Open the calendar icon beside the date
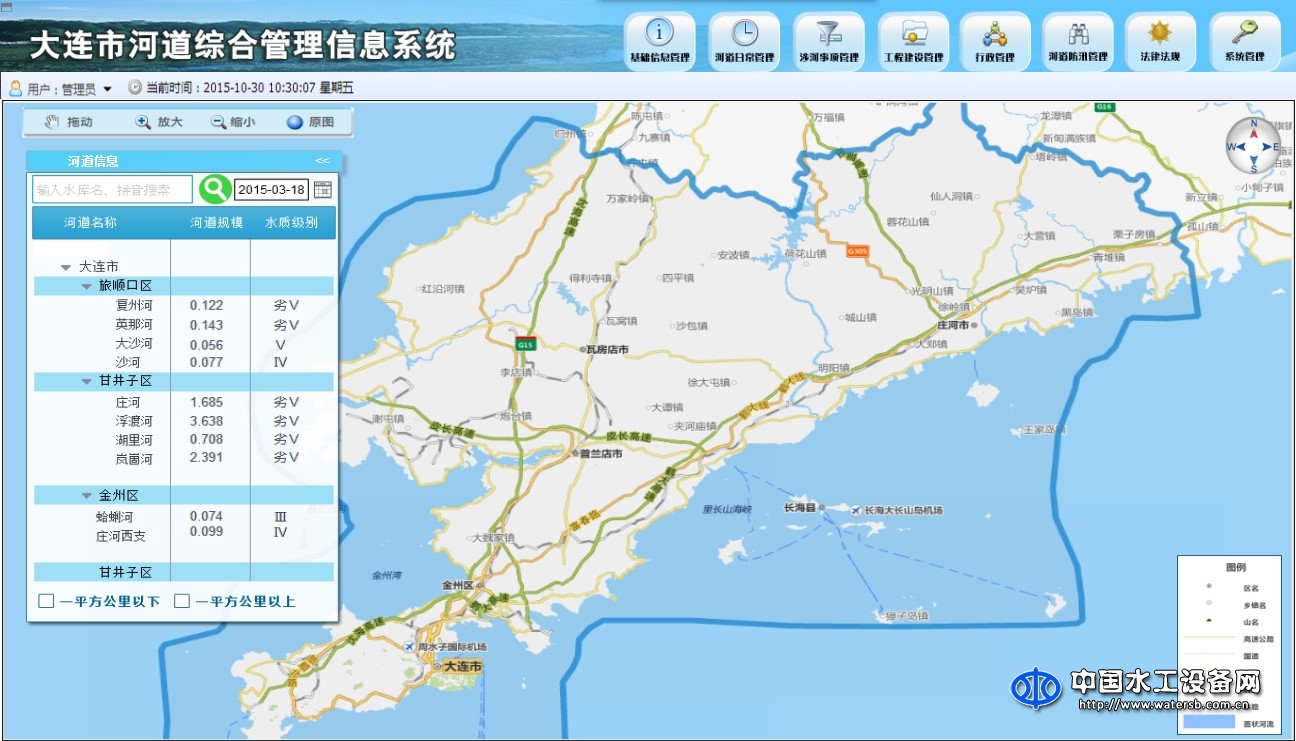 (323, 189)
